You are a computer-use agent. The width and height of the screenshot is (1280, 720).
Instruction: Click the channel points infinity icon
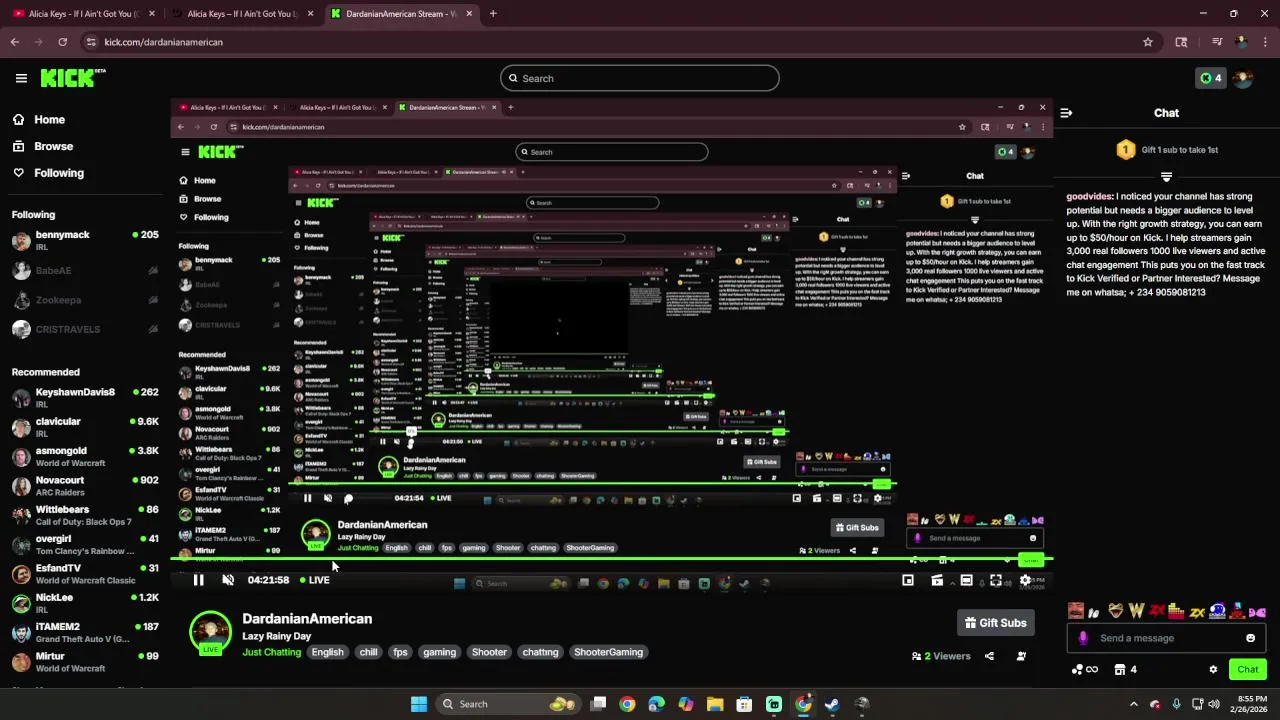1085,669
